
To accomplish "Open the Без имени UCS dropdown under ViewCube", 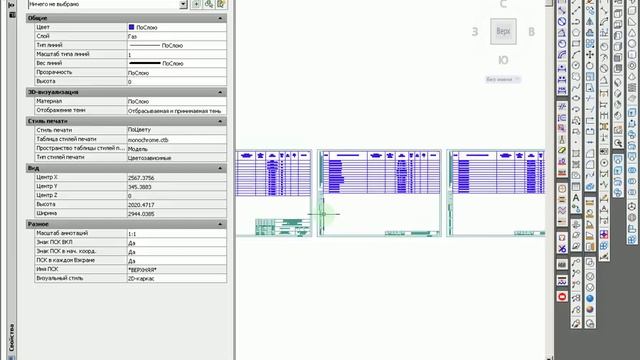I will [503, 79].
